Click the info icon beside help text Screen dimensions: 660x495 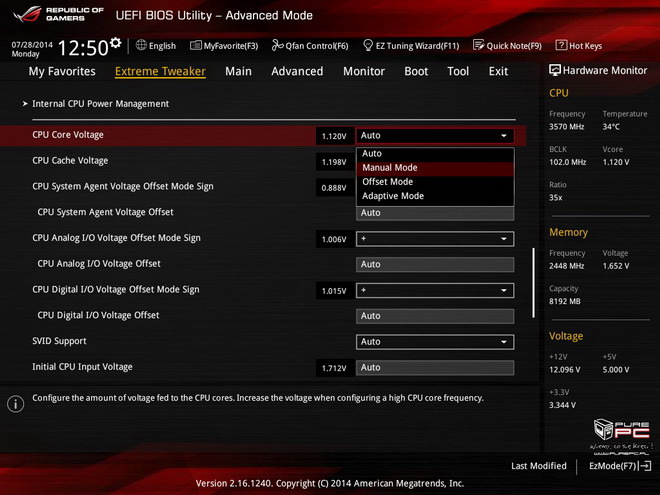pyautogui.click(x=16, y=404)
